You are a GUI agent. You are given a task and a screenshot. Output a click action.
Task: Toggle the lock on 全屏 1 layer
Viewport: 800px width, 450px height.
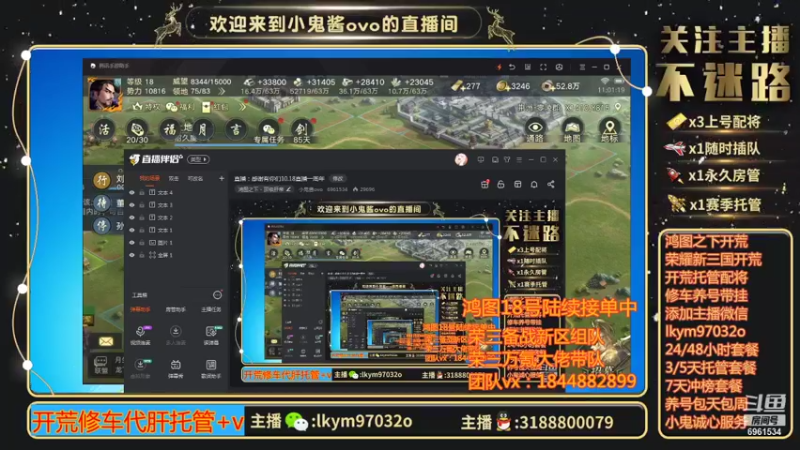142,255
